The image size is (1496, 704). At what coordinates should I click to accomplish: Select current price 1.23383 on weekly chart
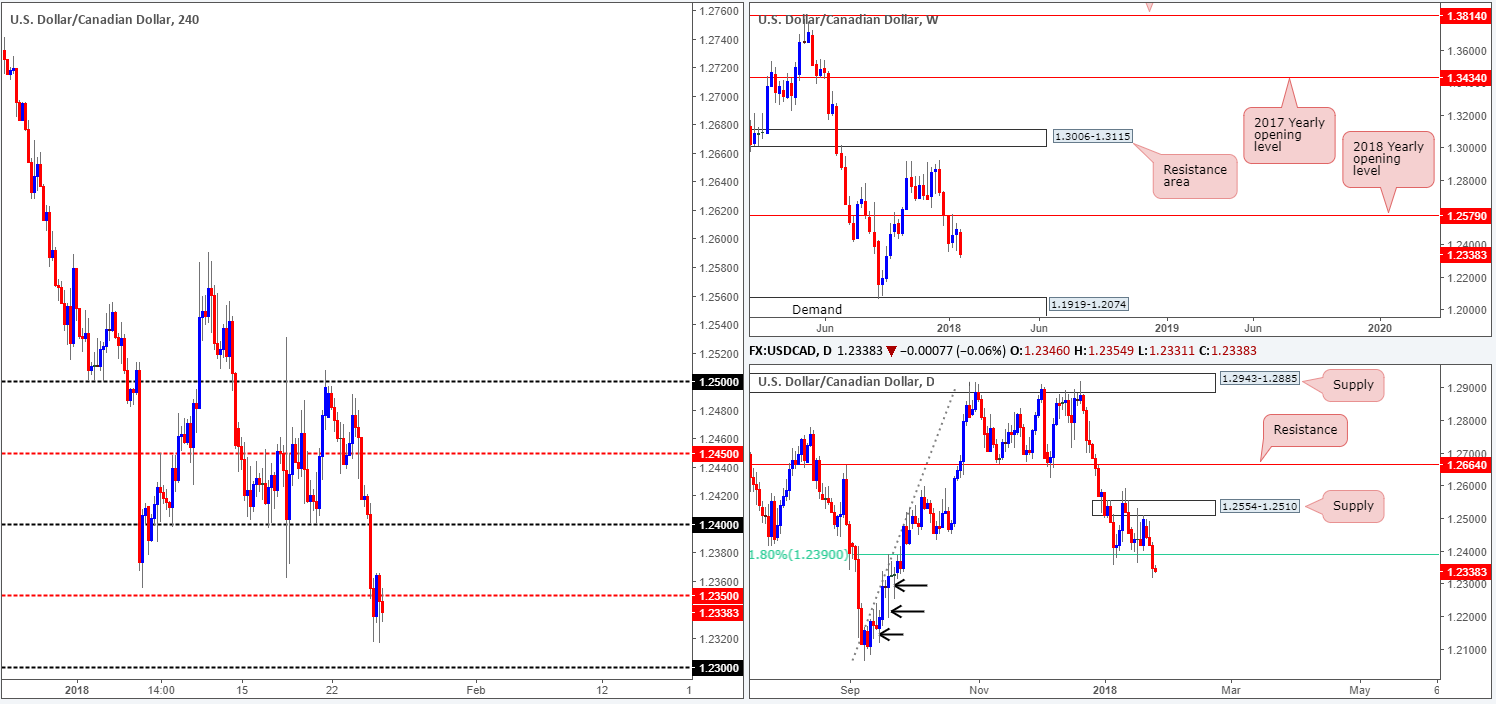(x=1466, y=255)
